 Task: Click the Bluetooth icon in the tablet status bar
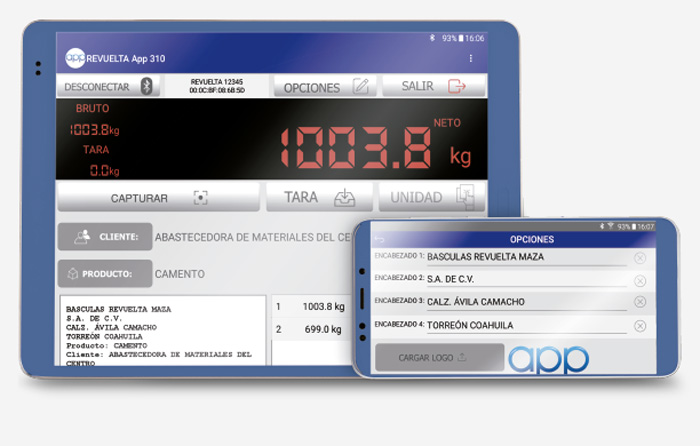(x=432, y=38)
